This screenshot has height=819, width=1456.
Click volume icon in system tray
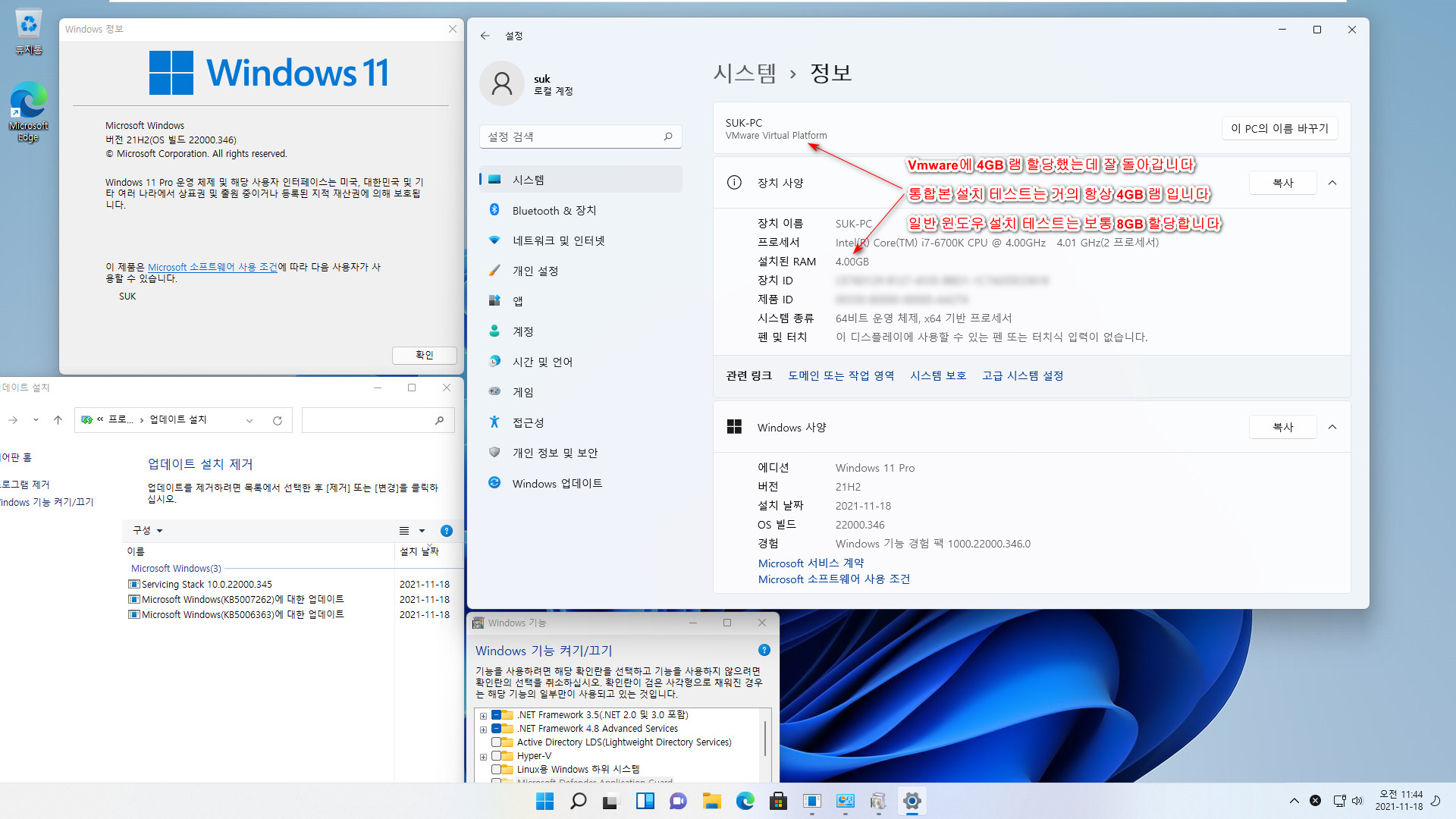1357,801
